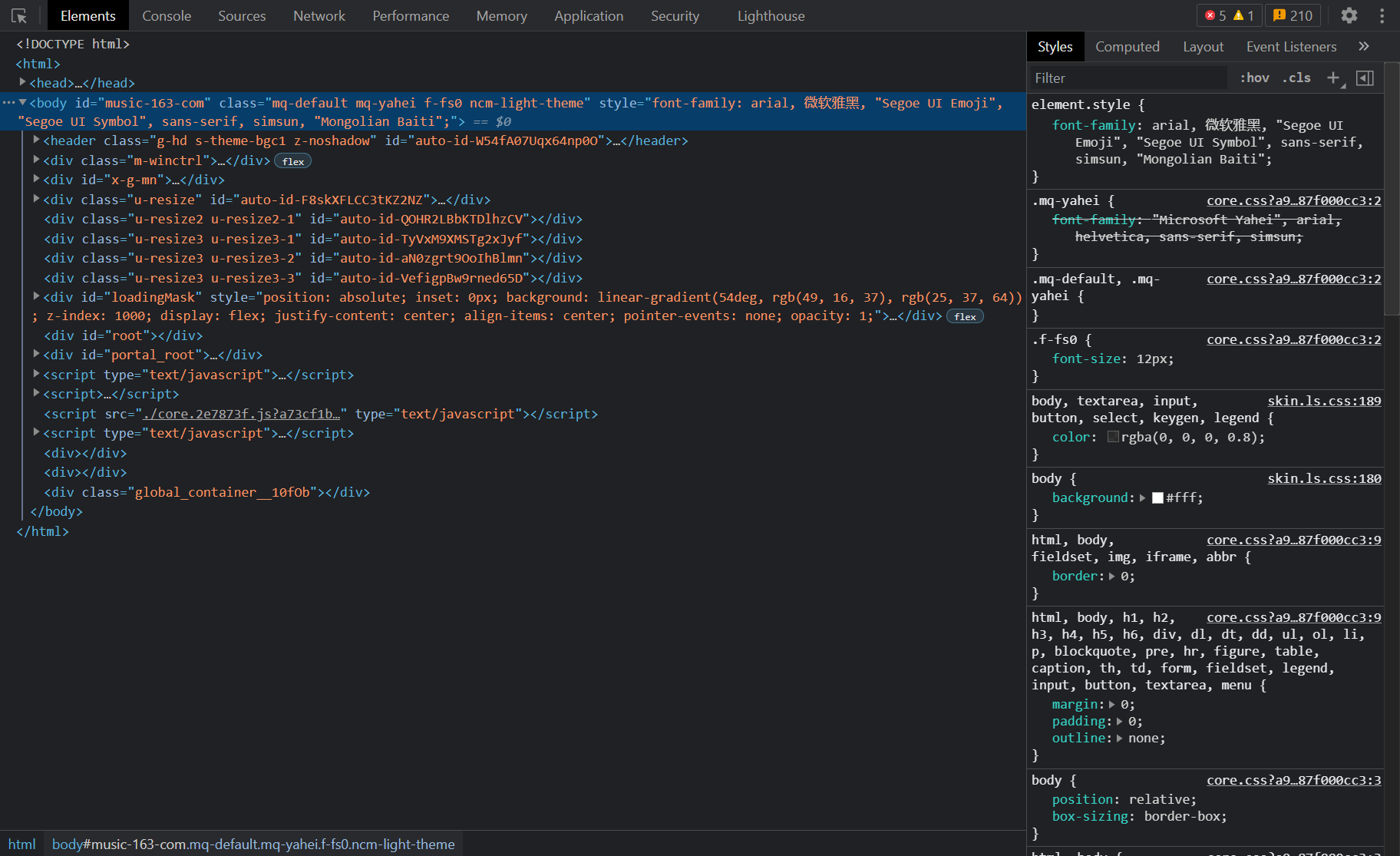Expand the background shorthand property
This screenshot has height=856, width=1400.
pyautogui.click(x=1142, y=498)
